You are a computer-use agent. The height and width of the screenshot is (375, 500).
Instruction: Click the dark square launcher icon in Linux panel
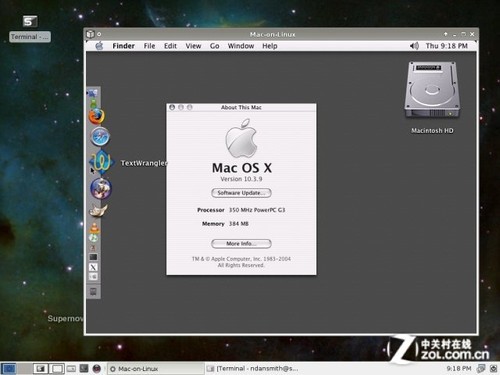point(84,368)
